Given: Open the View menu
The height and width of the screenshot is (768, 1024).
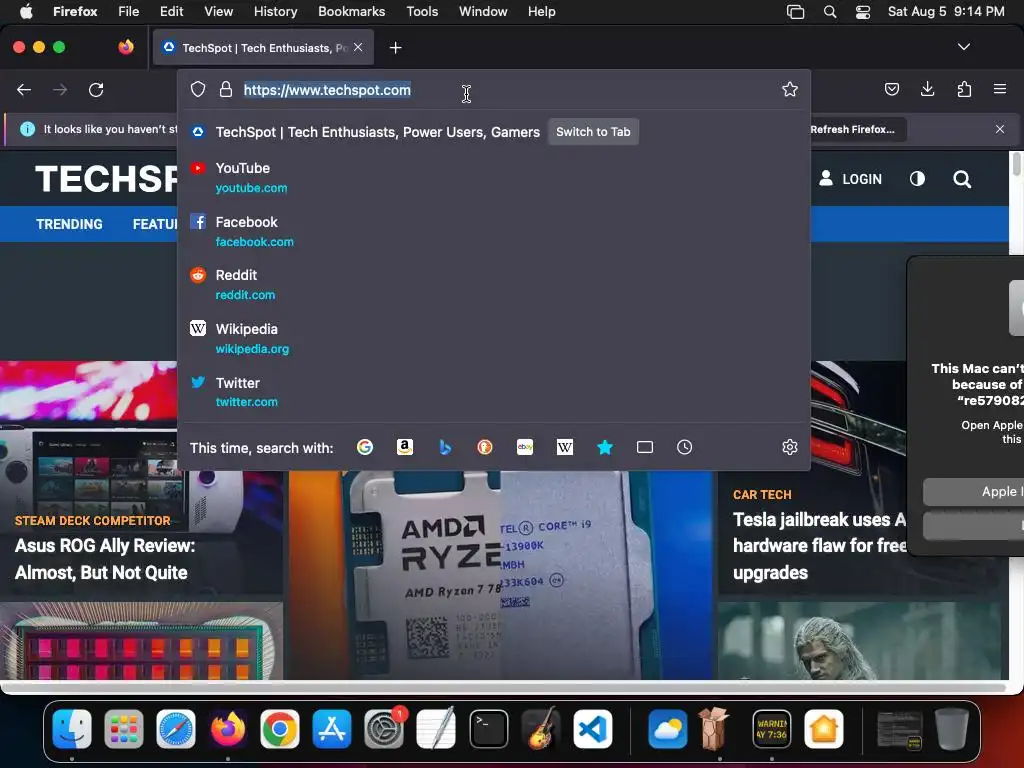Looking at the screenshot, I should pos(218,12).
